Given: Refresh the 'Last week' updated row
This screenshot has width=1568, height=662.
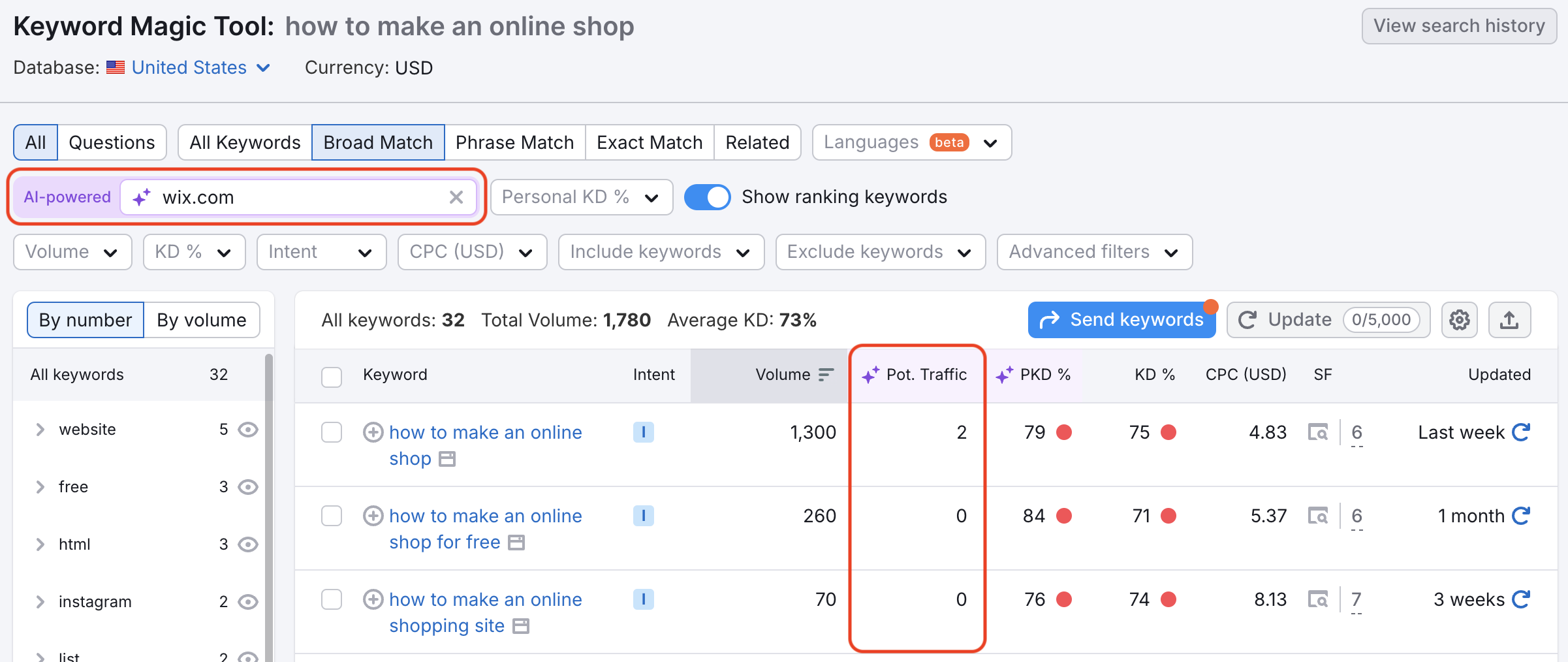Looking at the screenshot, I should (1521, 432).
